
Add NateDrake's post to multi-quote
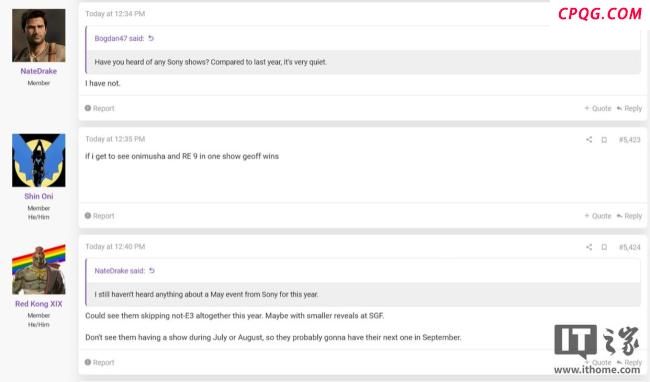[598, 108]
